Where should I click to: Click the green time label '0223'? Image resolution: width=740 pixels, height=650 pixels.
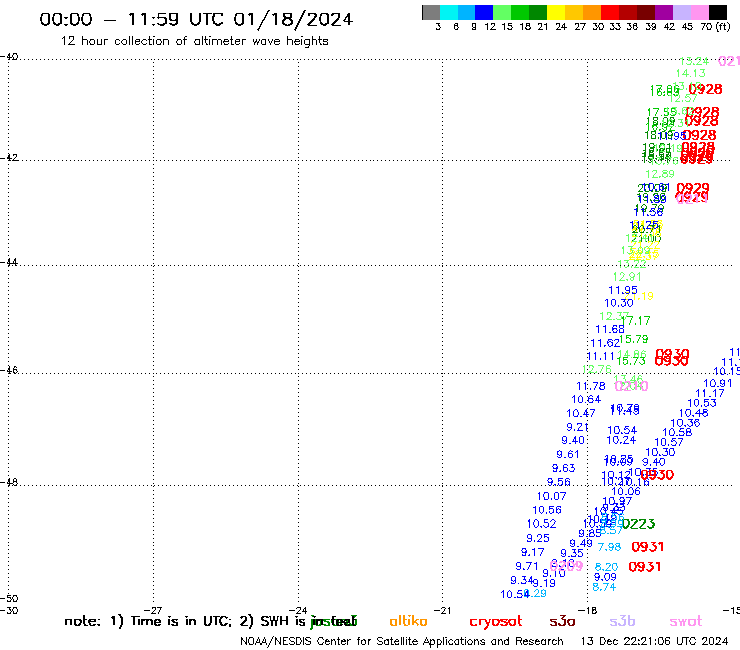point(638,524)
